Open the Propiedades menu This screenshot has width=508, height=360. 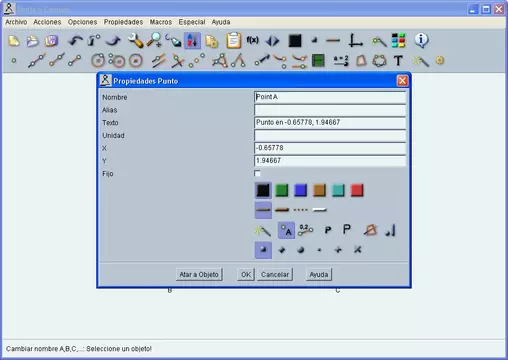click(x=123, y=22)
